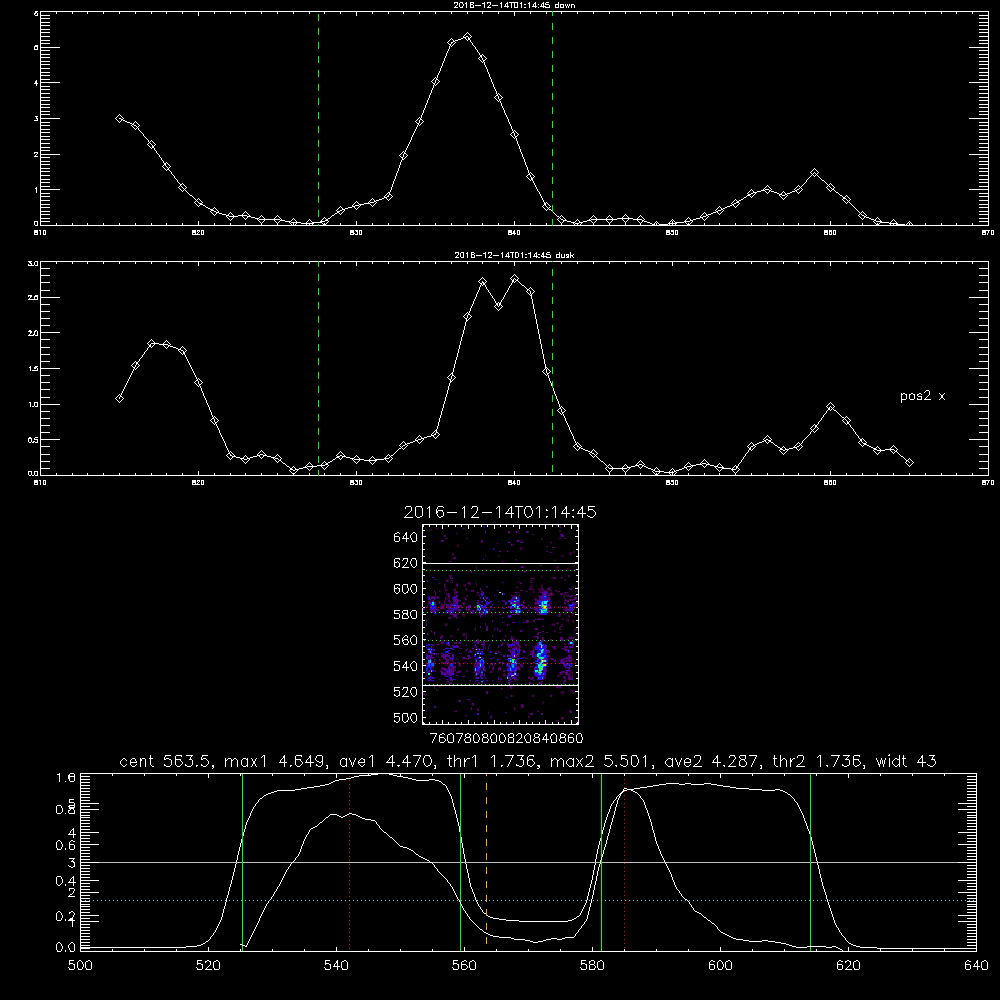Image resolution: width=1000 pixels, height=1000 pixels.
Task: Click the orange dashed center line in bottom plot
Action: (x=487, y=860)
